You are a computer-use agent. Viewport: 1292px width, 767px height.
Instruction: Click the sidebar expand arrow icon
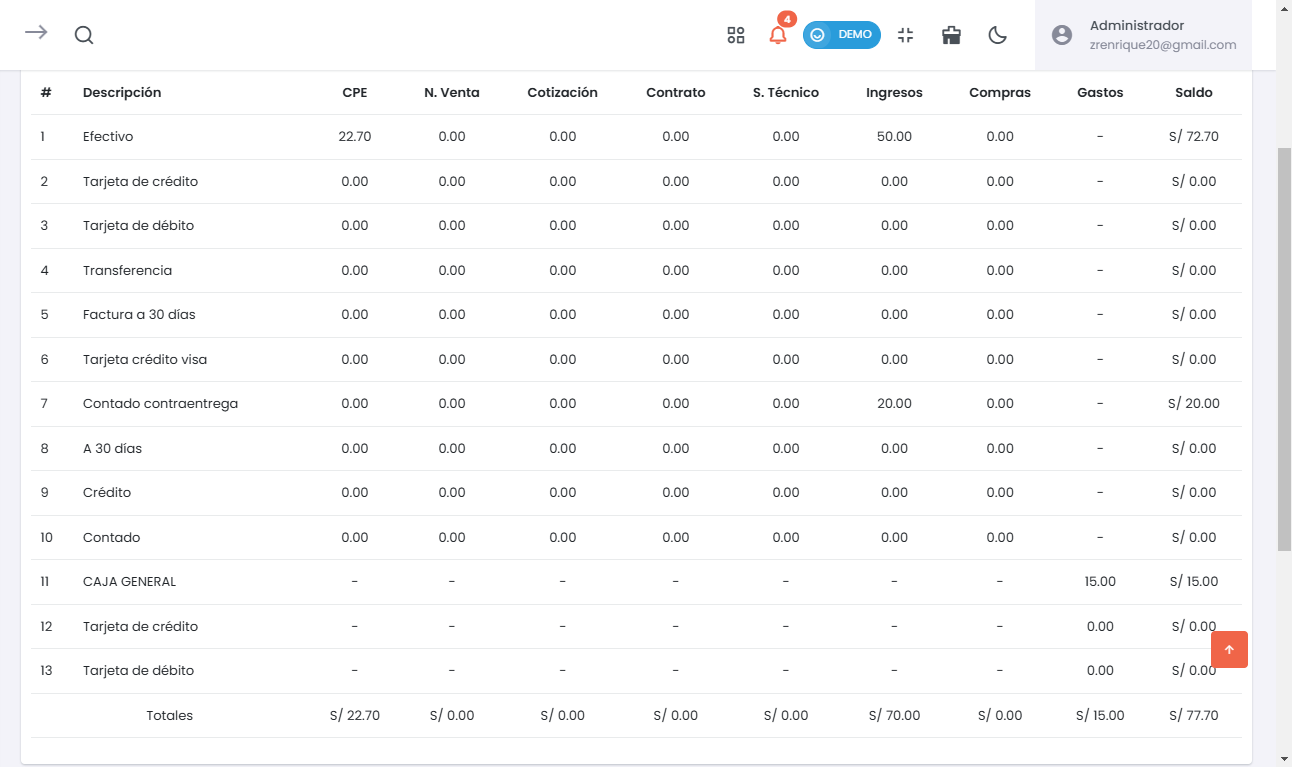(x=36, y=33)
